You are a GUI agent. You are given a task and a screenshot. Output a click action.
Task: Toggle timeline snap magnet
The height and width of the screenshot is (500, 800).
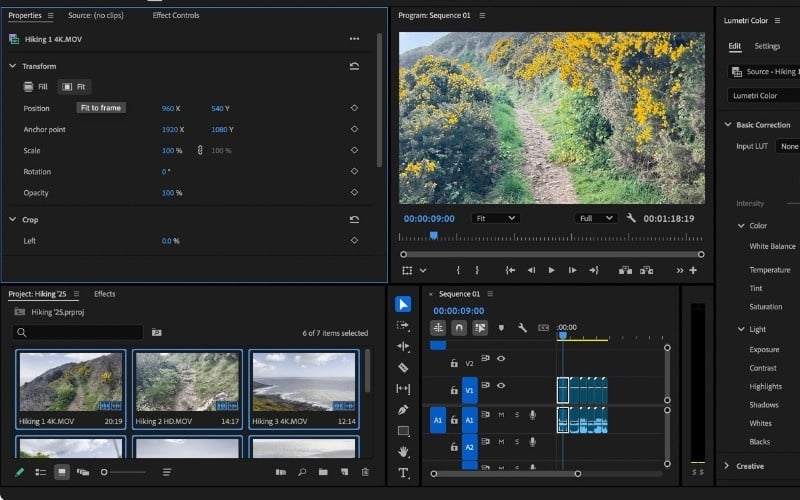click(459, 328)
